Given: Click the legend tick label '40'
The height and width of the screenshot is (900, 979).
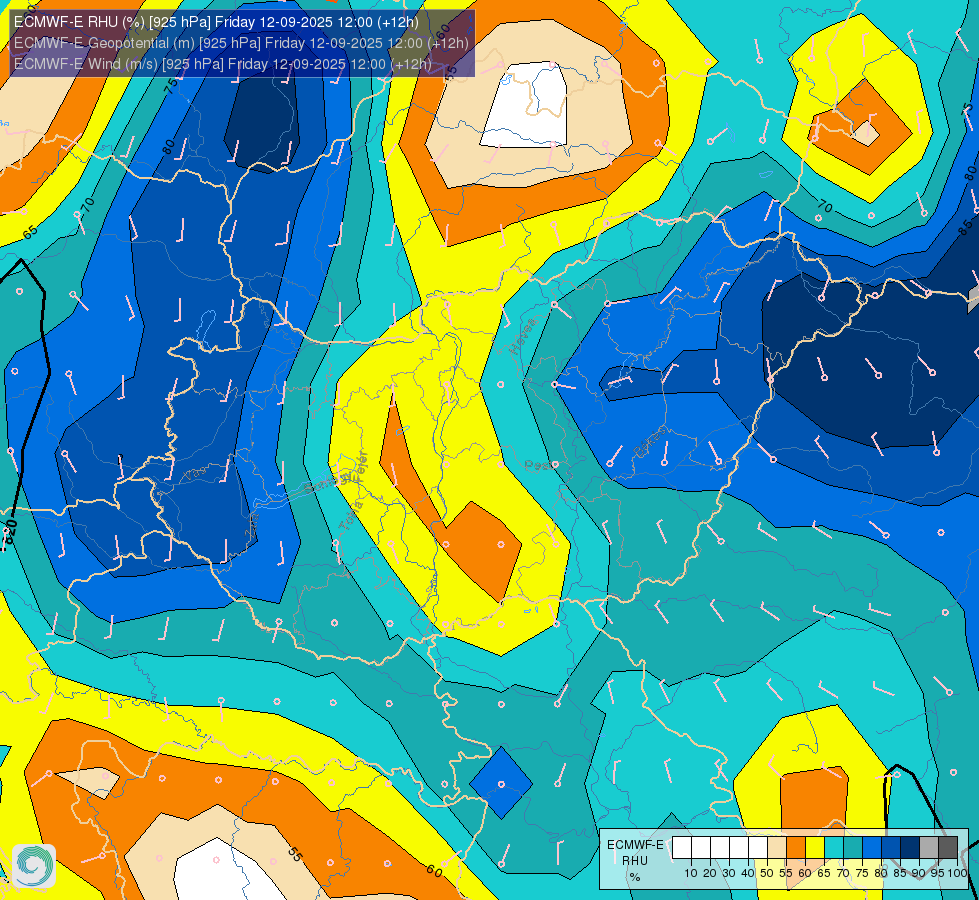Looking at the screenshot, I should pyautogui.click(x=748, y=873).
